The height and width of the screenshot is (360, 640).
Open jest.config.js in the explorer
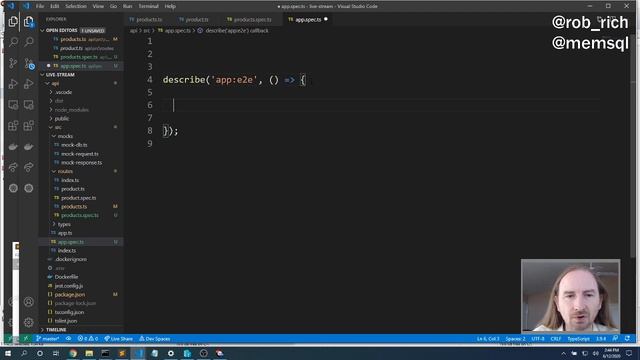(x=69, y=286)
